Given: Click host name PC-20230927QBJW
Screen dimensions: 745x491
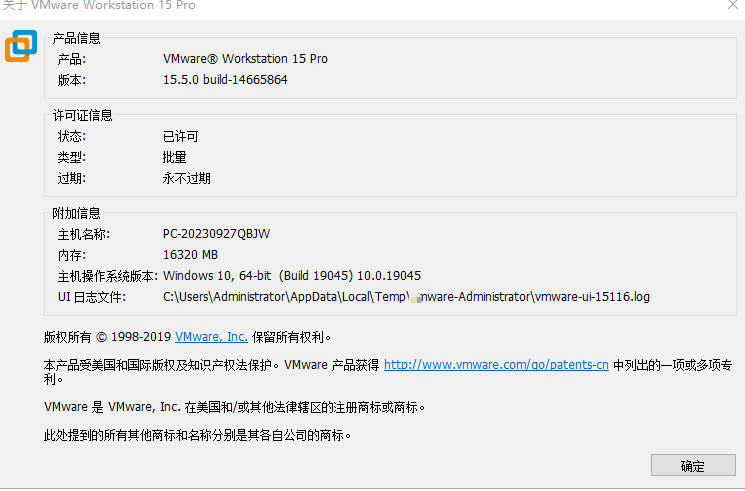Looking at the screenshot, I should [216, 234].
